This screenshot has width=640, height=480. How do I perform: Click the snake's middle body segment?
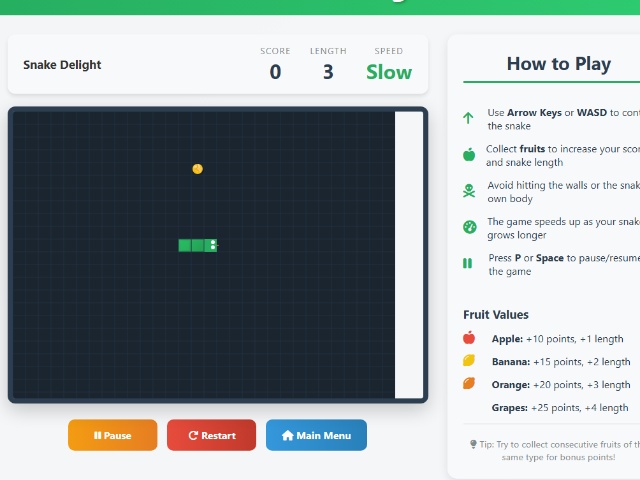[198, 245]
